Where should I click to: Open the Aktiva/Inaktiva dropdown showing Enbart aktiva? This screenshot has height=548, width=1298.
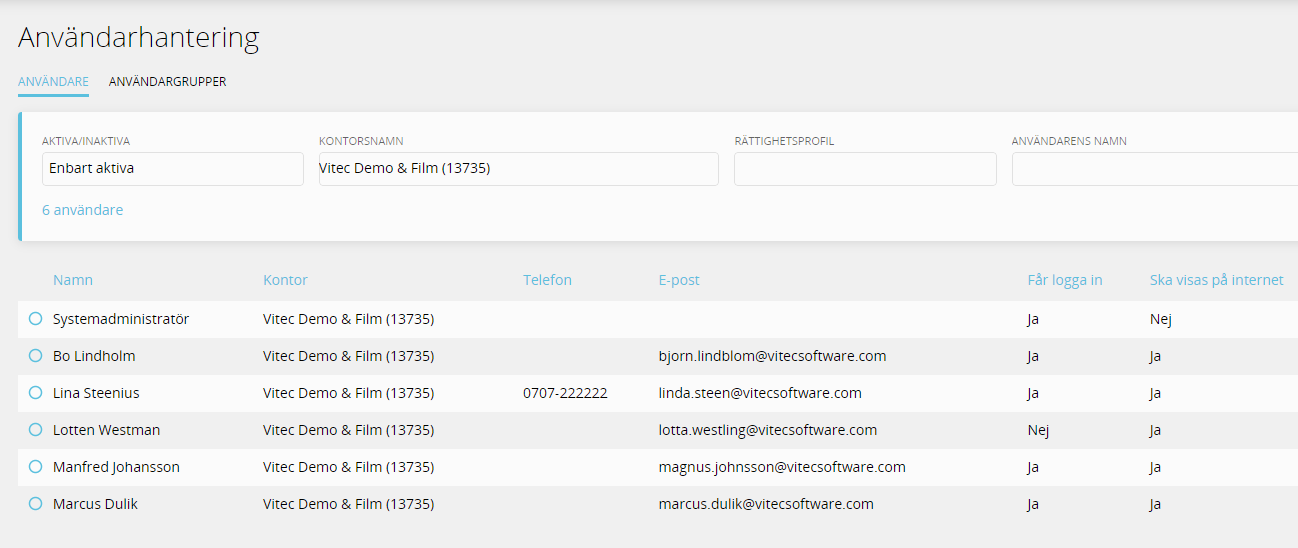coord(173,169)
